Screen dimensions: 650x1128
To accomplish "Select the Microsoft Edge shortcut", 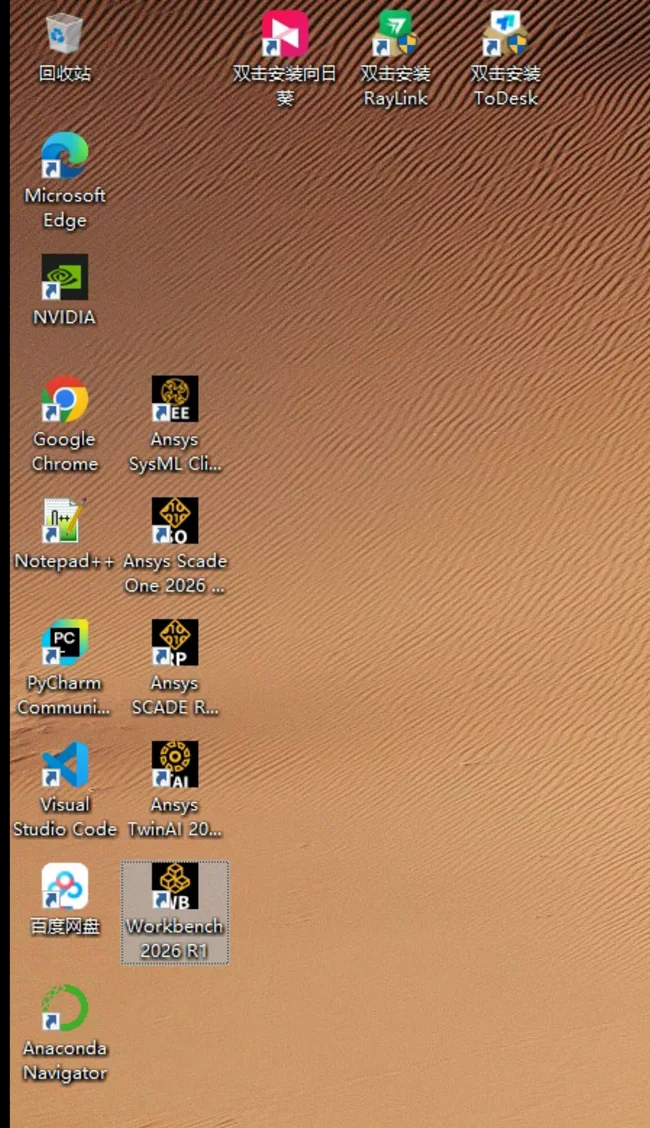I will 65,181.
